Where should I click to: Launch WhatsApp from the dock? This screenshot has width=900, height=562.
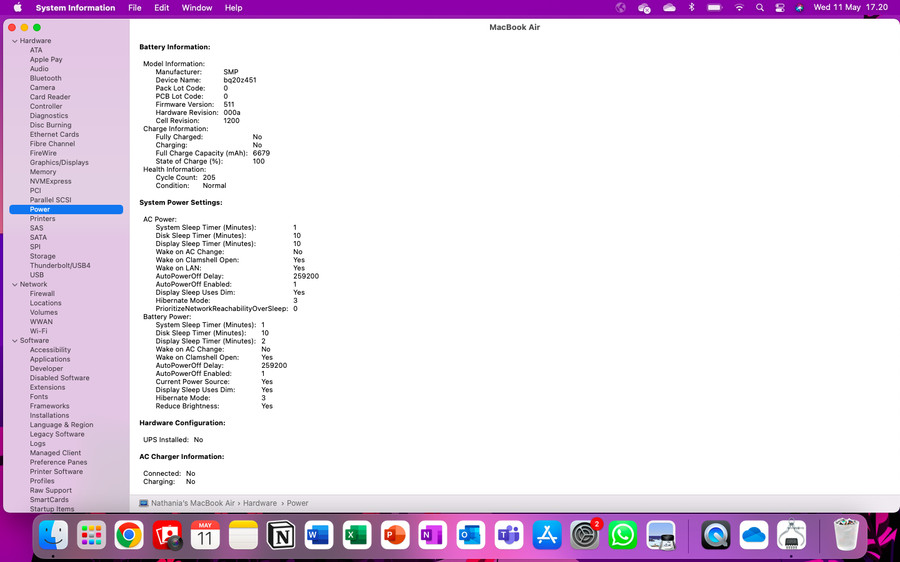[x=623, y=536]
